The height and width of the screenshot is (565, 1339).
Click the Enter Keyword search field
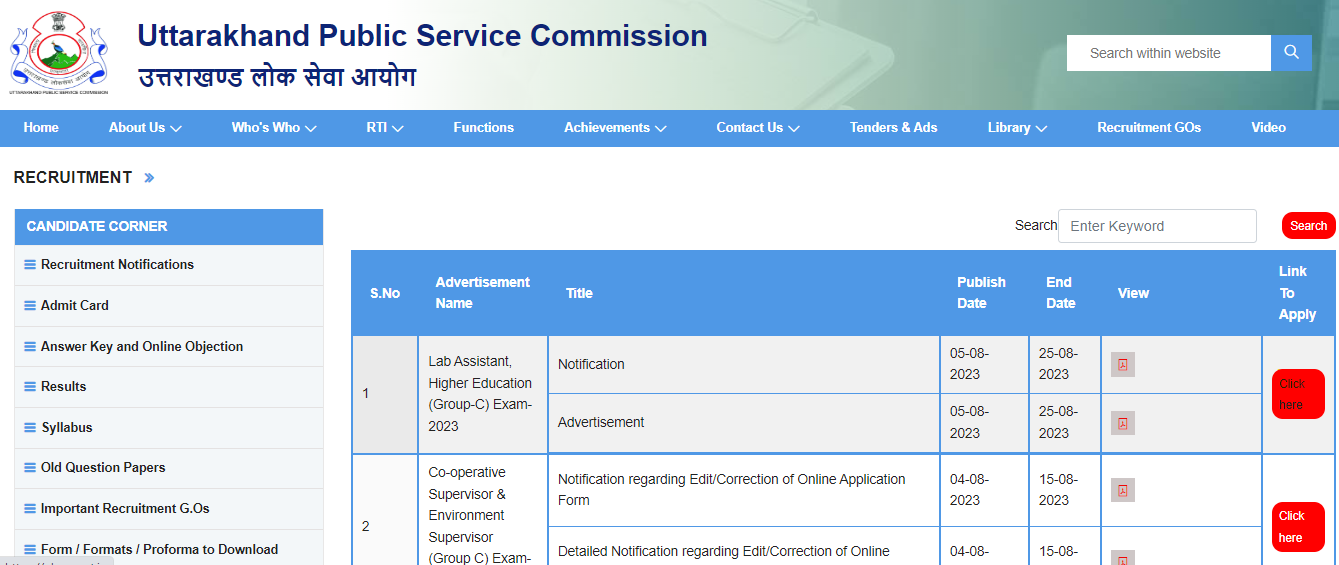[1157, 226]
